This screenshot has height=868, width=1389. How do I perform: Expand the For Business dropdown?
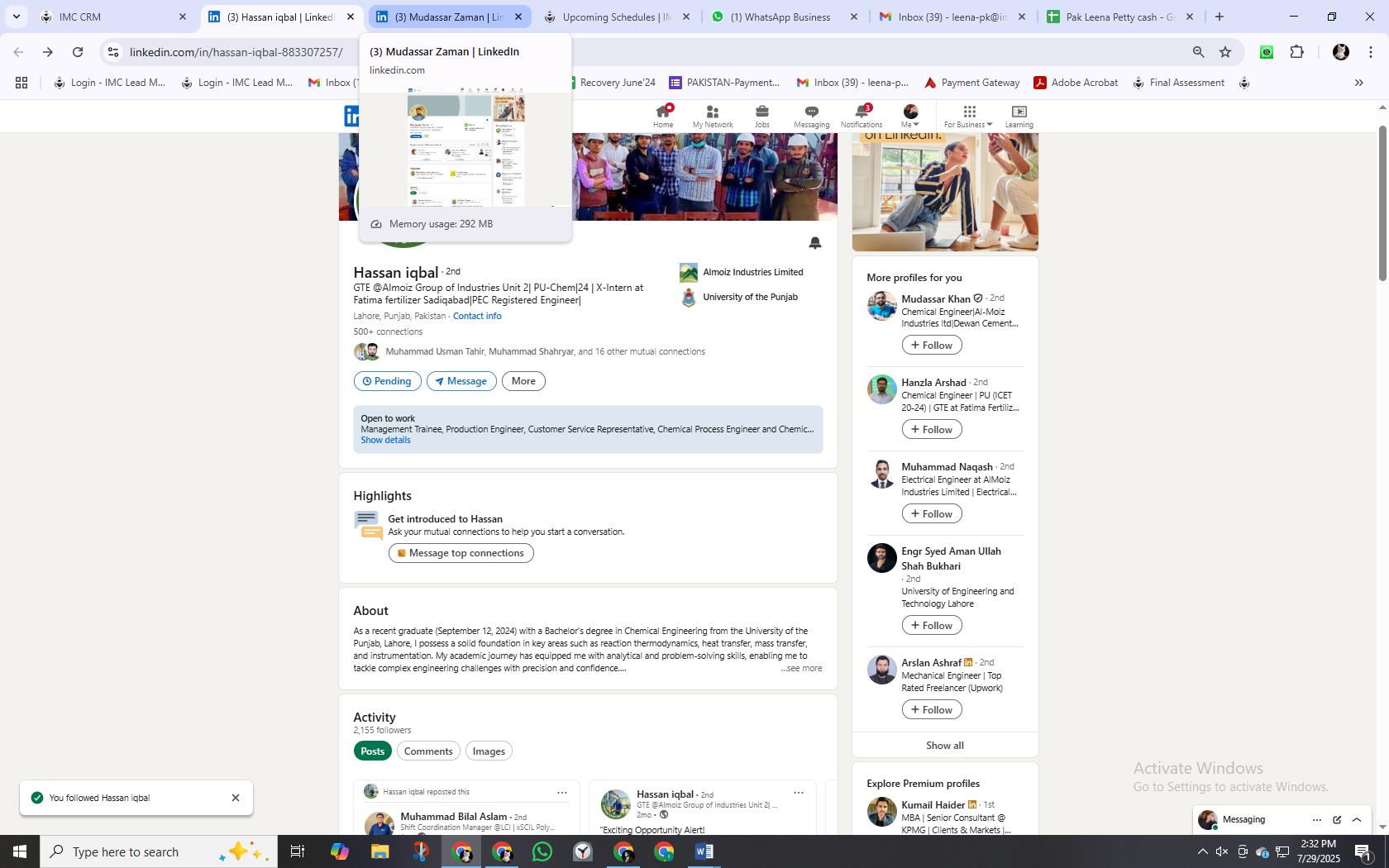point(968,116)
